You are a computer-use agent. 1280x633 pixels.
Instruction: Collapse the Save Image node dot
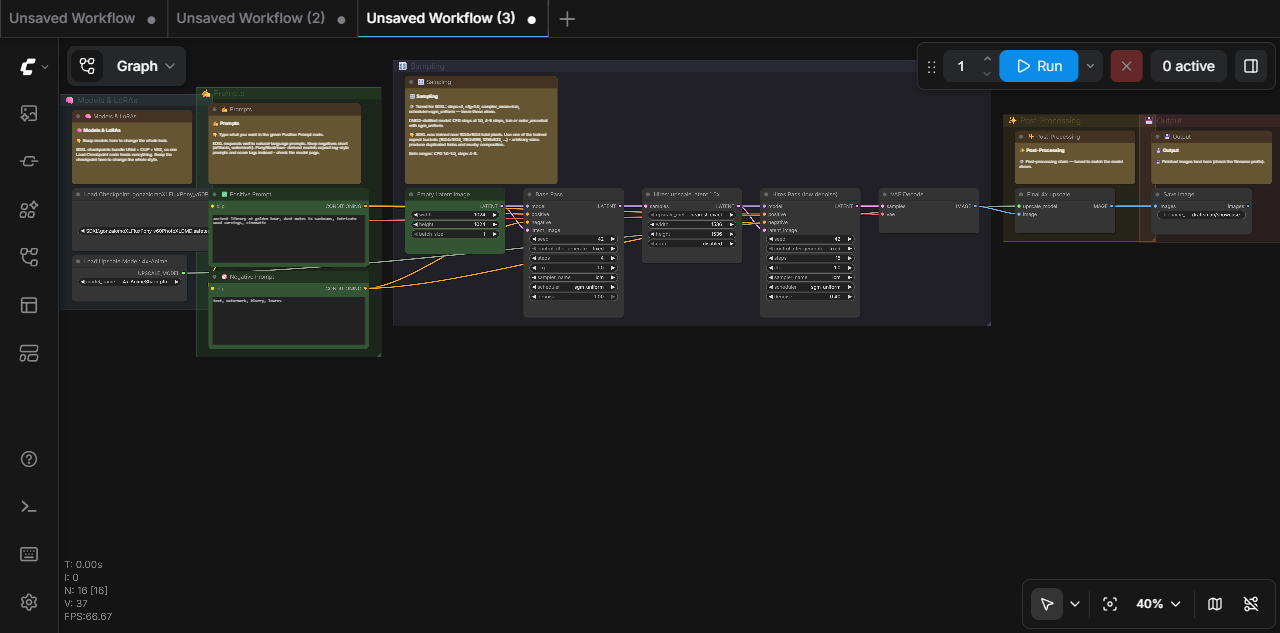[x=1159, y=194]
